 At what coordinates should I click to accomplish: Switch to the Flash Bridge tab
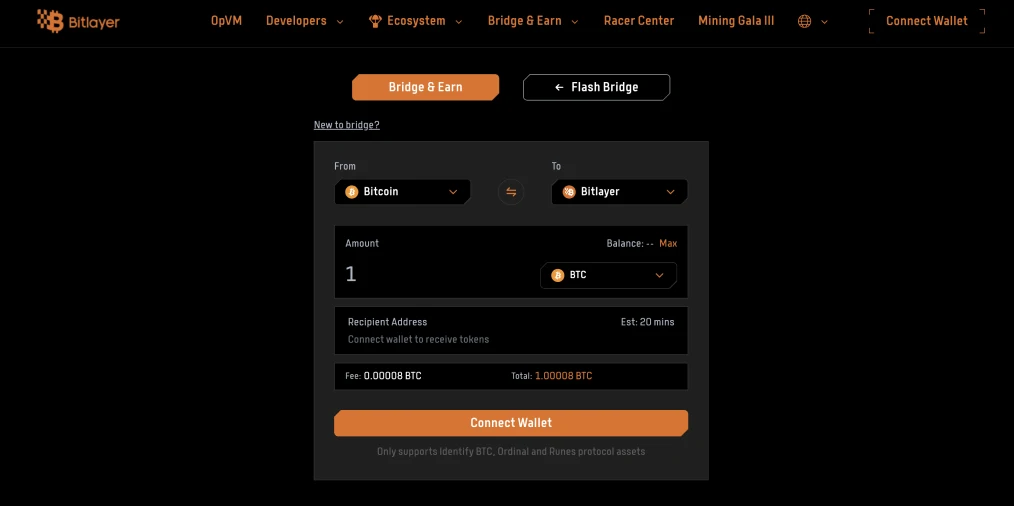(x=596, y=87)
